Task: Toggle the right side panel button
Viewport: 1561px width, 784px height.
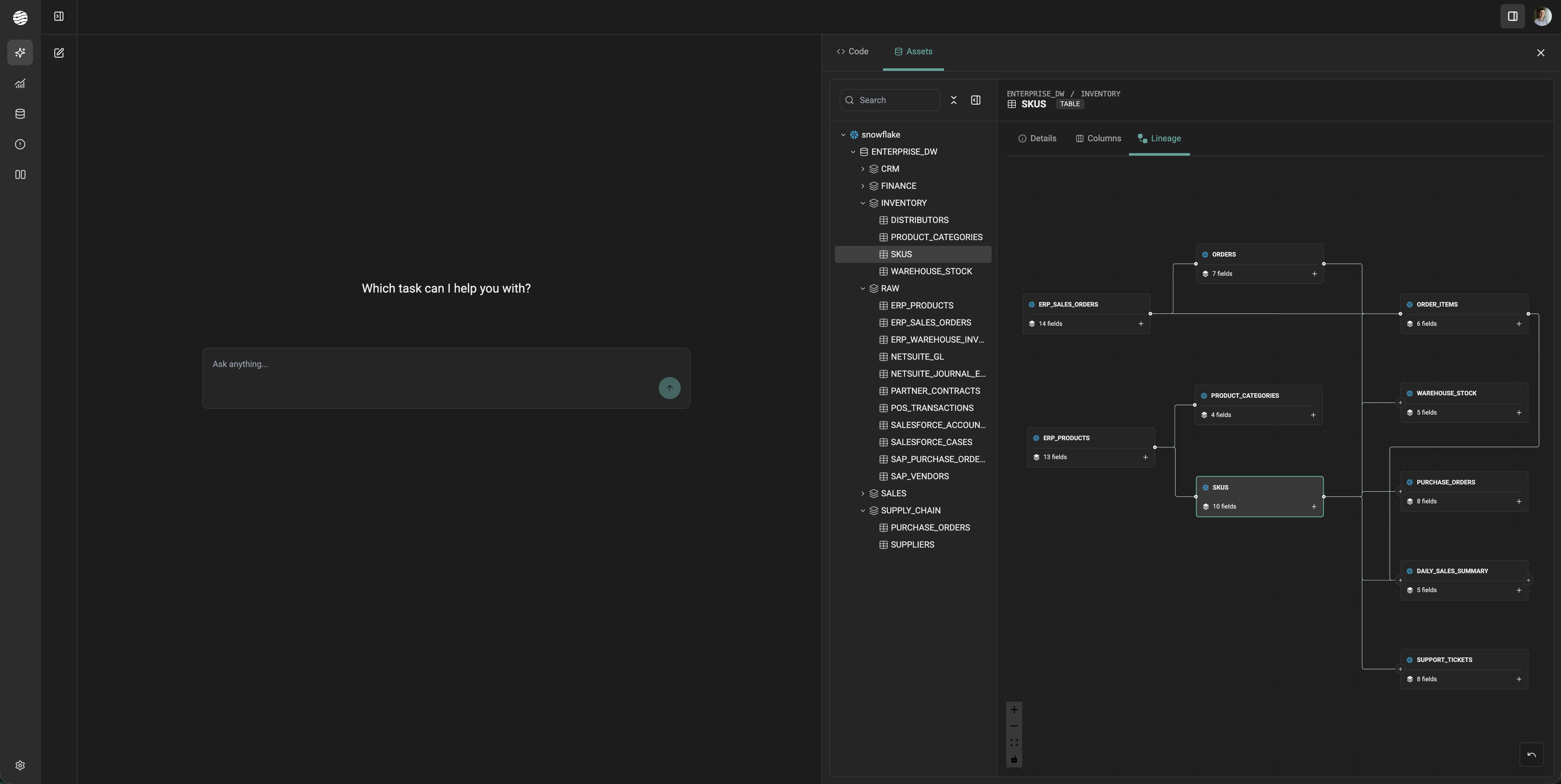Action: (x=1512, y=16)
